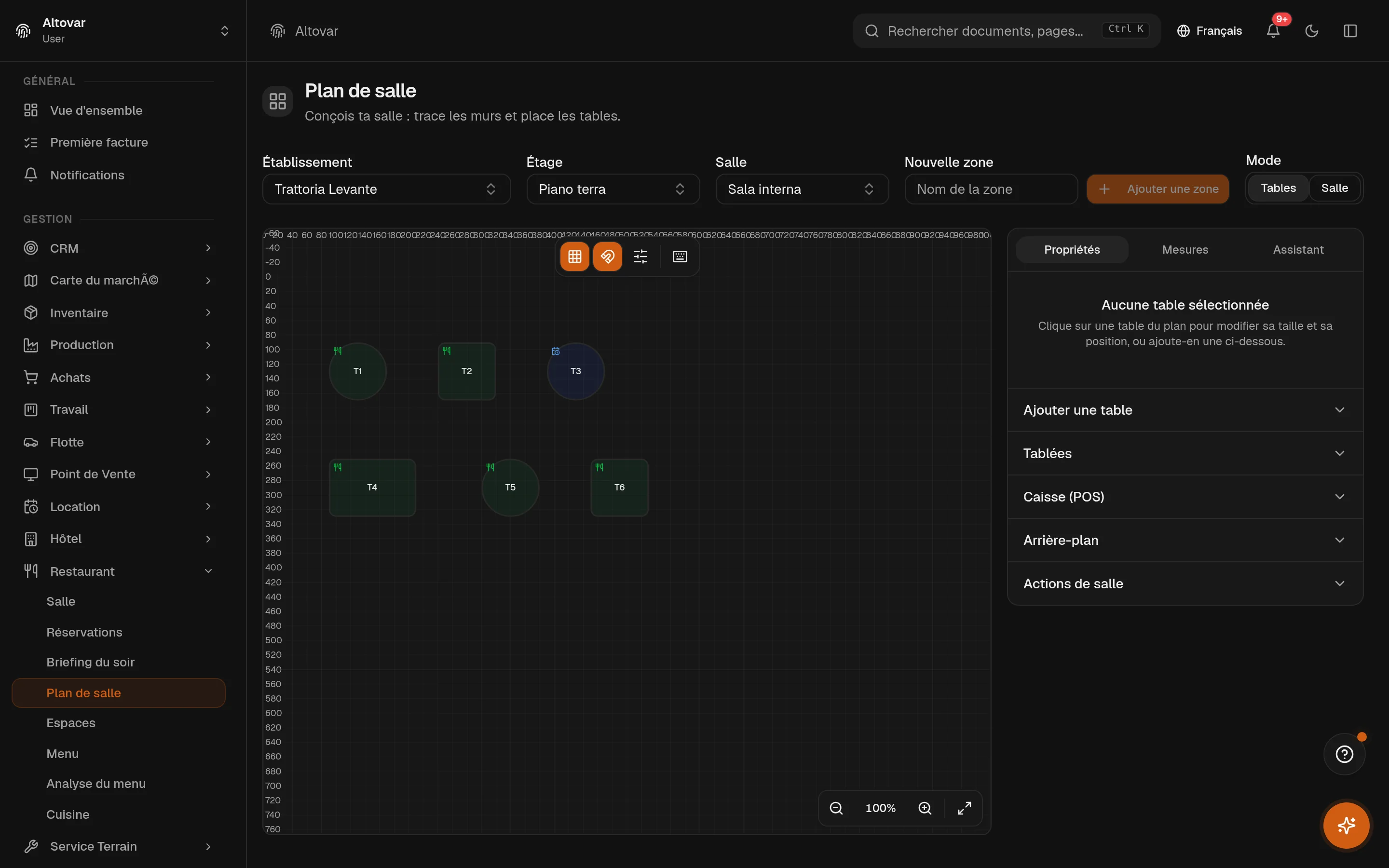
Task: Open Notifications in sidebar
Action: click(x=118, y=175)
